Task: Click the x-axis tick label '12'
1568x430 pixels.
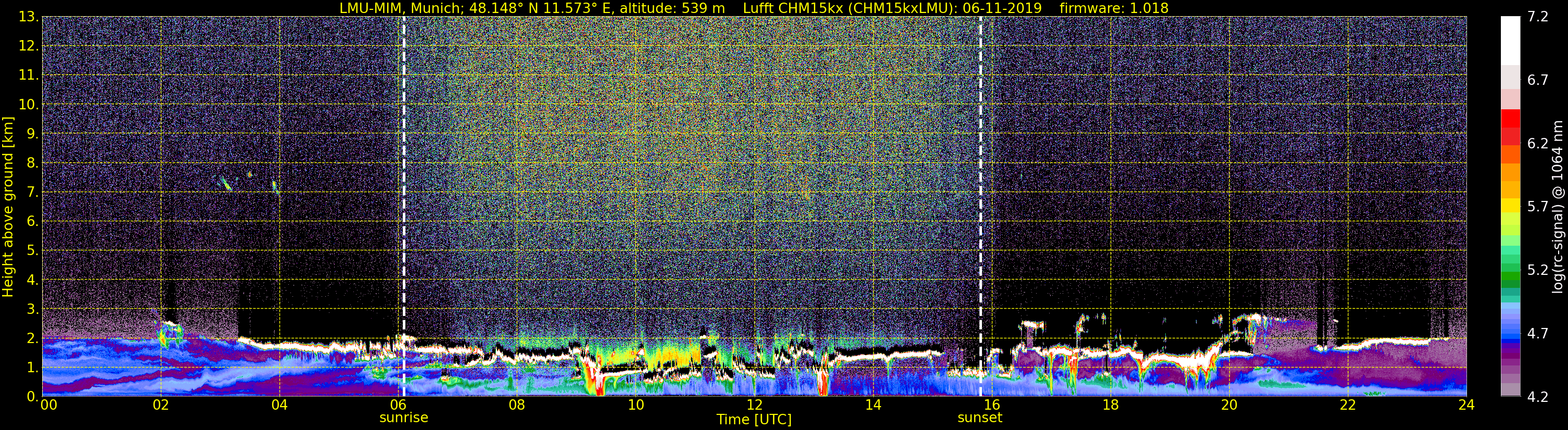Action: click(x=754, y=405)
